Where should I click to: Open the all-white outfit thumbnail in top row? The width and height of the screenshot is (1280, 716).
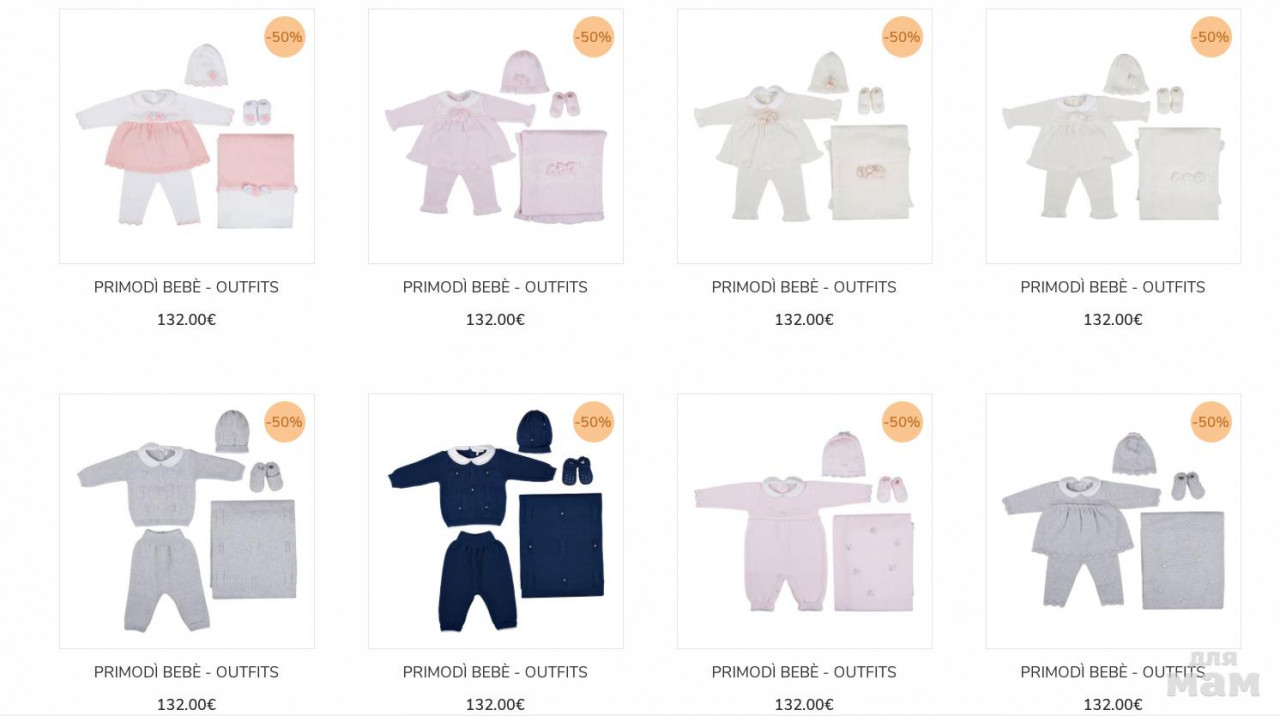1114,136
